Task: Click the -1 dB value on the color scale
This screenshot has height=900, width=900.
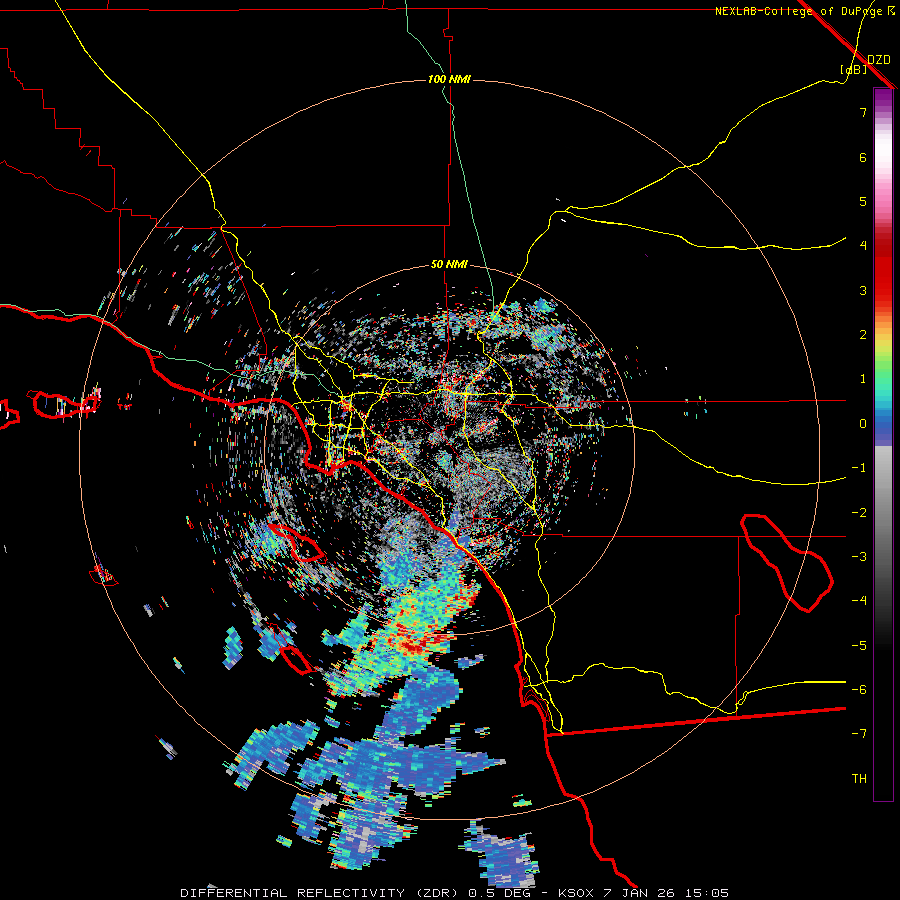Action: 859,468
